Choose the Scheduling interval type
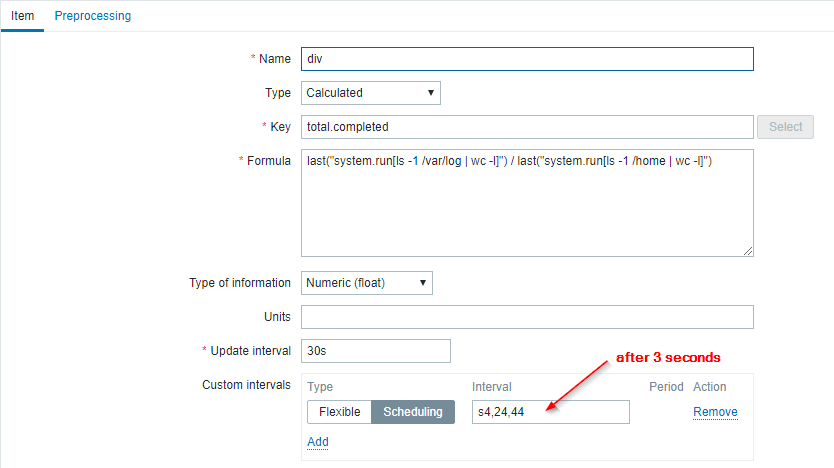The width and height of the screenshot is (834, 468). pos(413,412)
